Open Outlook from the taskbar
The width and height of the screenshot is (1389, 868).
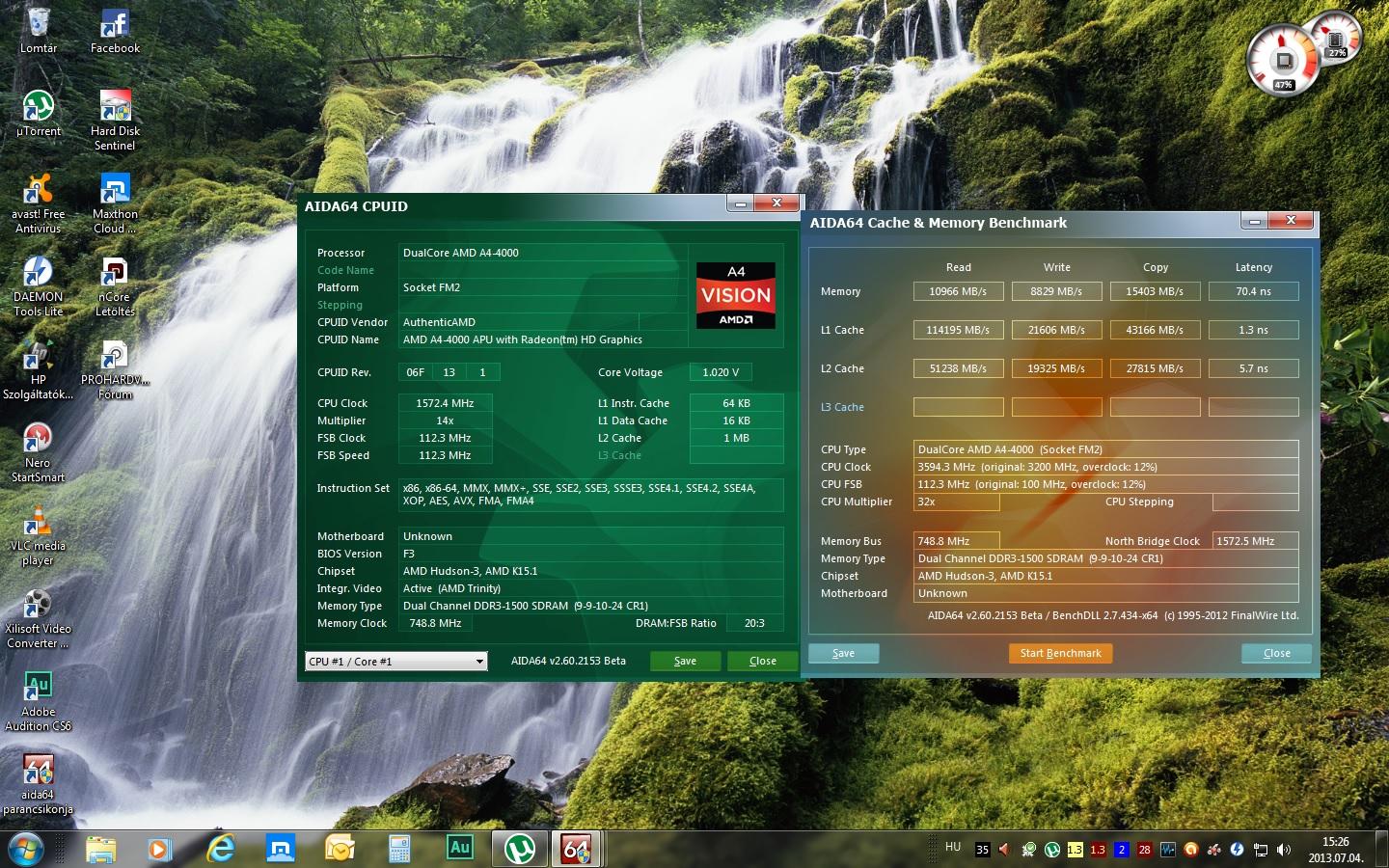(x=340, y=849)
